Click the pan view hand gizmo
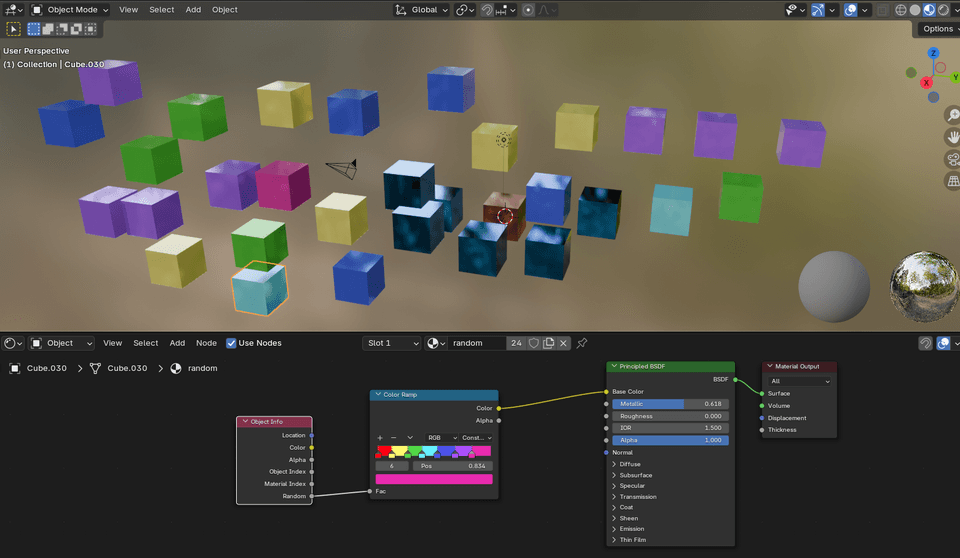 point(952,136)
